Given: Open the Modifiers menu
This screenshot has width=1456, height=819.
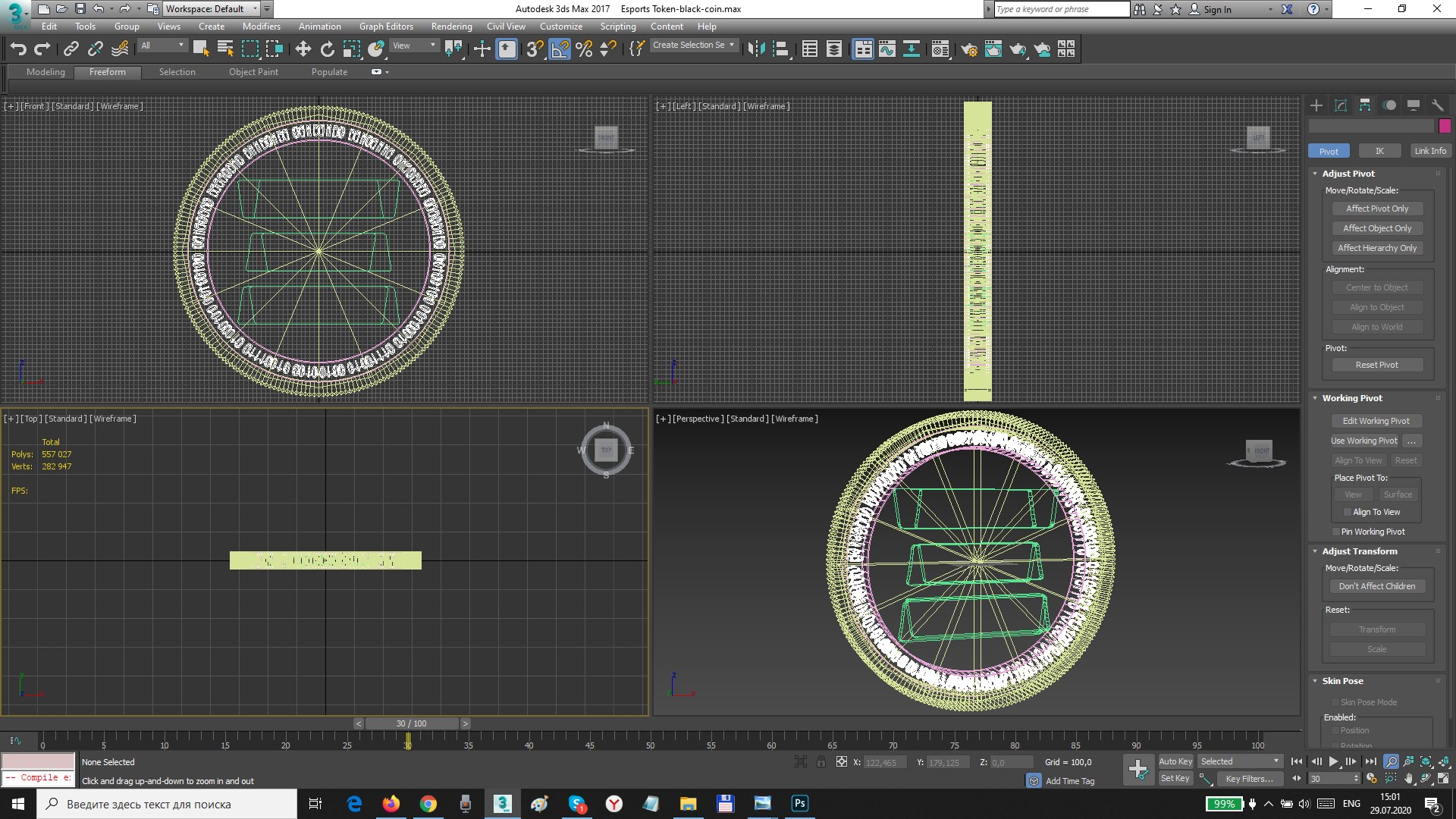Looking at the screenshot, I should click(x=262, y=27).
